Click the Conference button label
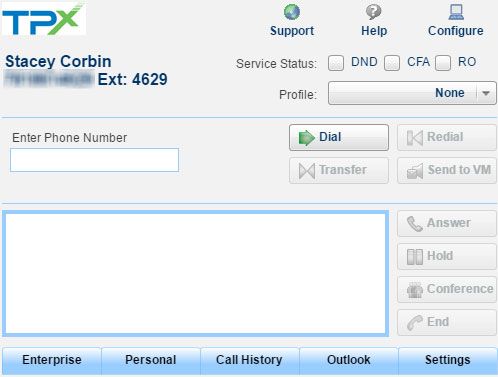The width and height of the screenshot is (498, 377). tap(460, 289)
